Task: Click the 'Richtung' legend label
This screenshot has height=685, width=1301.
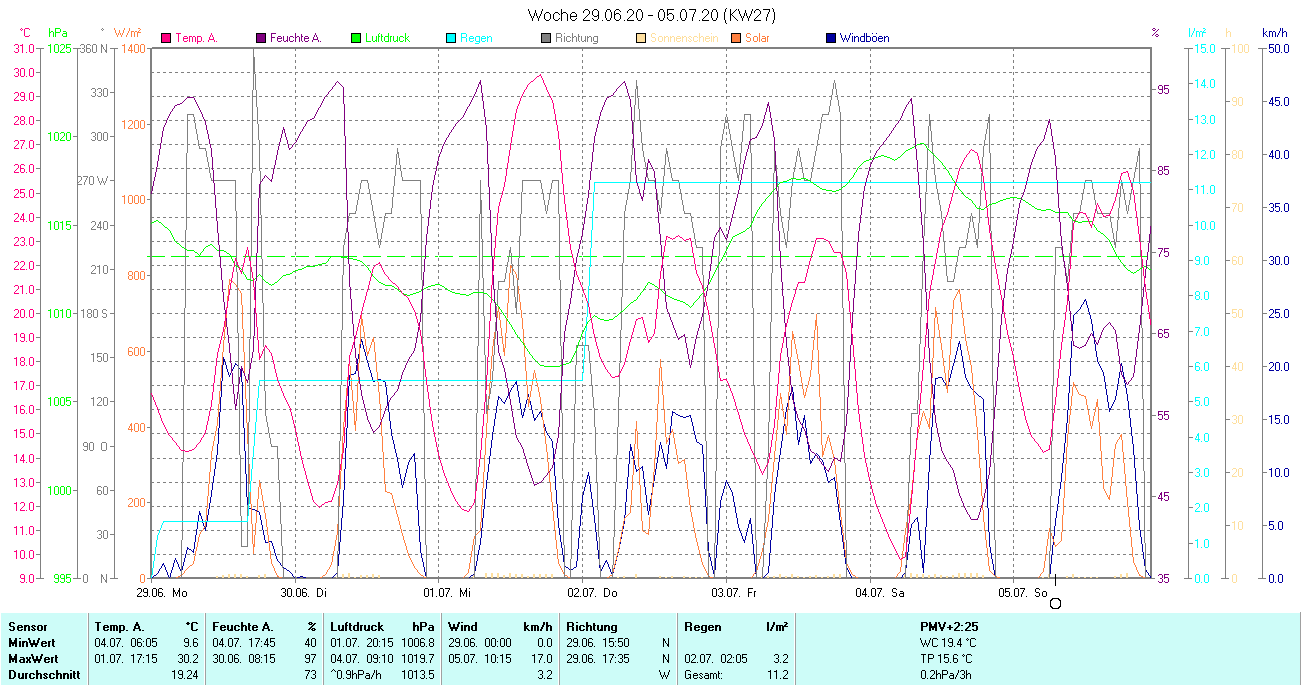Action: [576, 38]
